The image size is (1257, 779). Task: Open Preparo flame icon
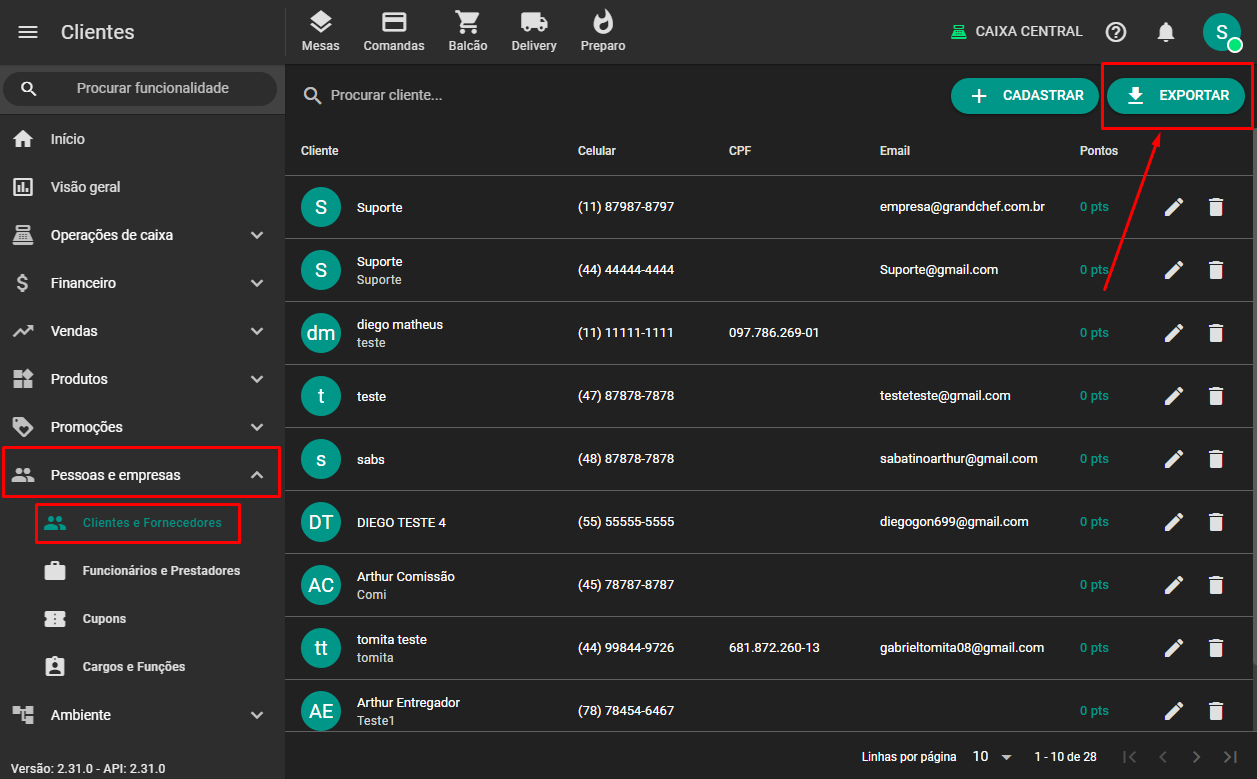click(603, 32)
